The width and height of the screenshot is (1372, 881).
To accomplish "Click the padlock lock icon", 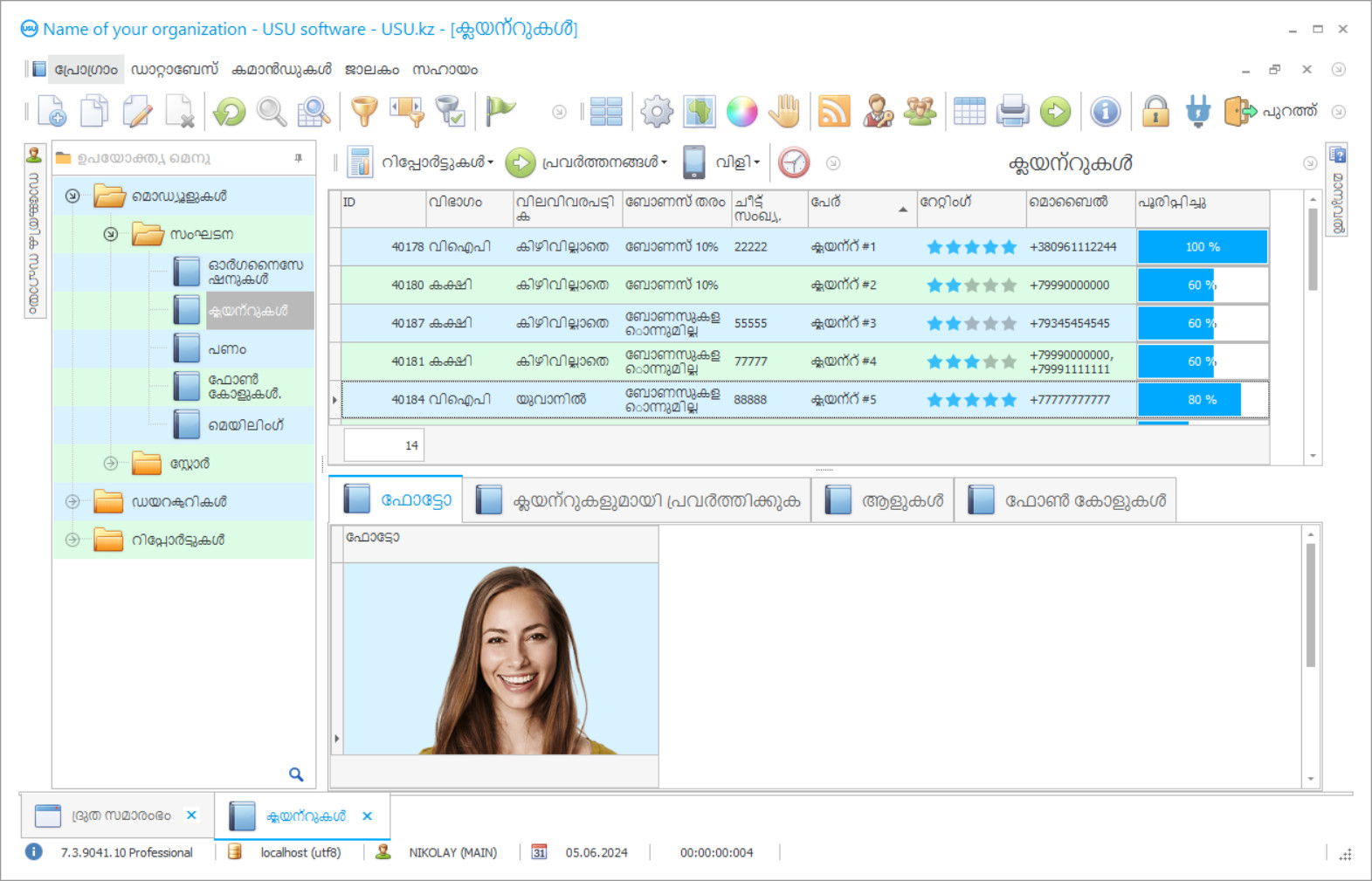I will (1155, 112).
